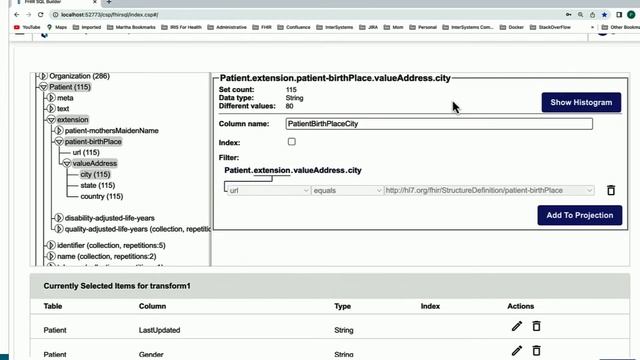
Task: Edit the Gender row with pencil icon
Action: 517,351
